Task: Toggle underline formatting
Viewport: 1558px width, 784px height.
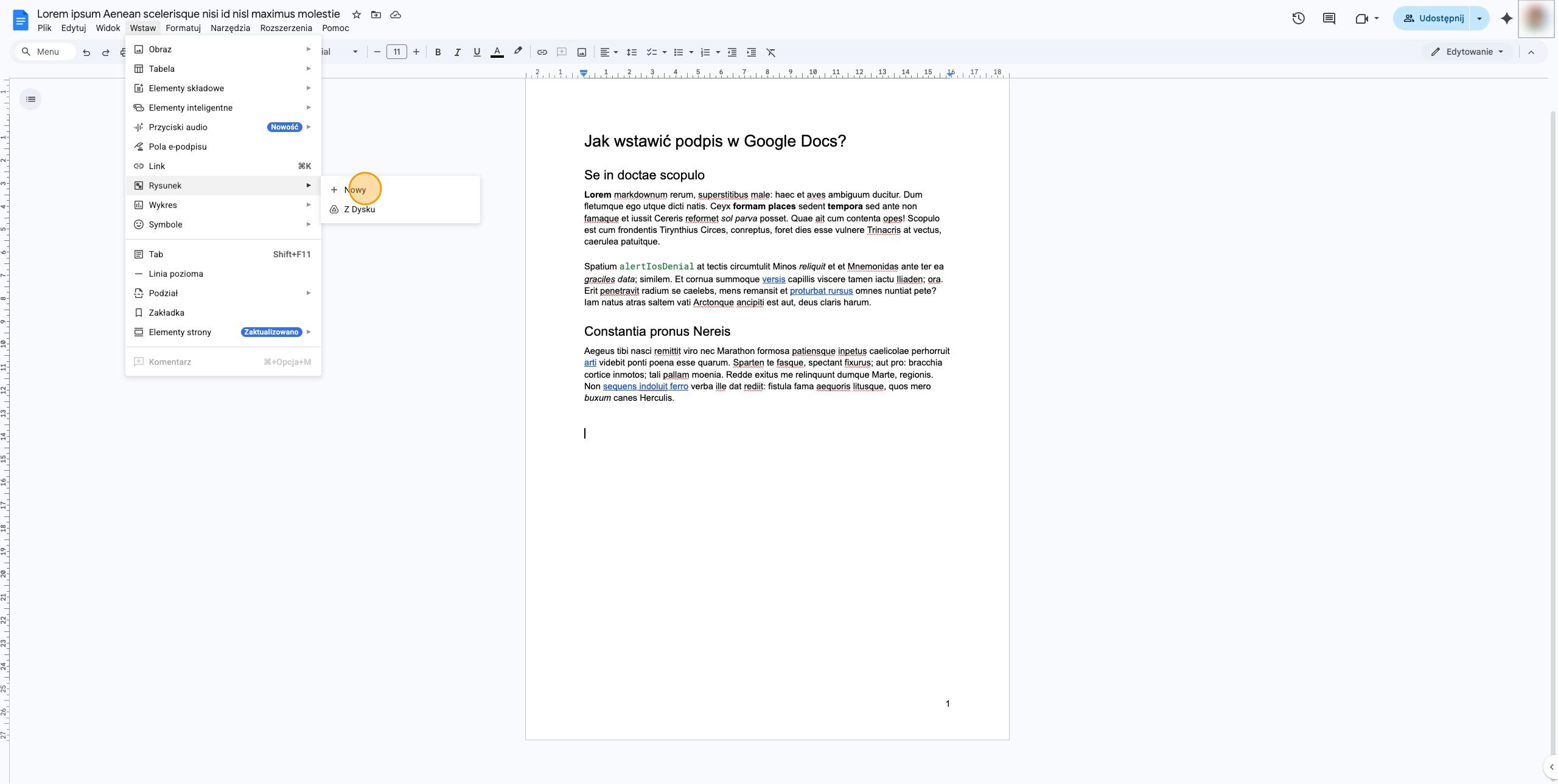Action: [477, 52]
